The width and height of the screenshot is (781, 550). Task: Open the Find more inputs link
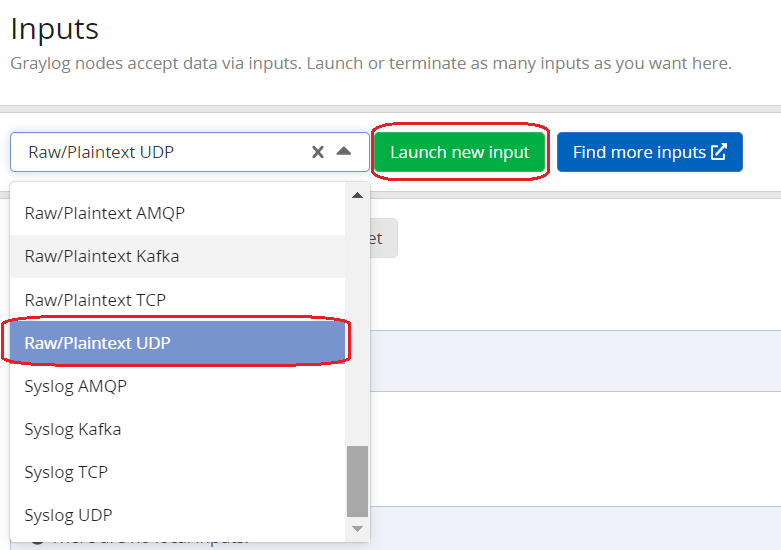(x=650, y=152)
